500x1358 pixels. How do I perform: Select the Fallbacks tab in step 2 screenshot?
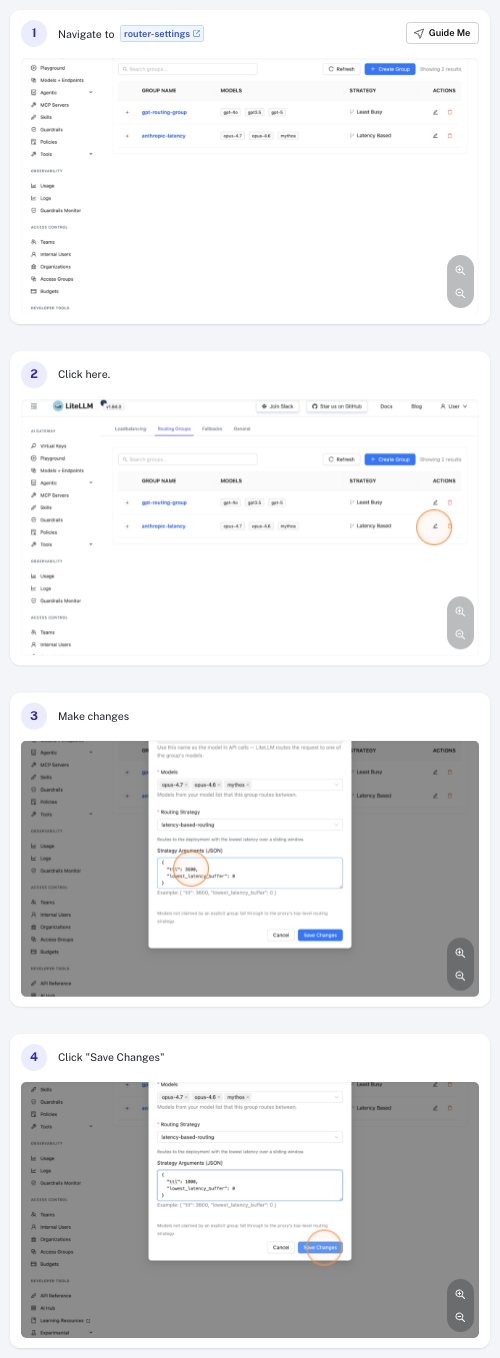211,428
